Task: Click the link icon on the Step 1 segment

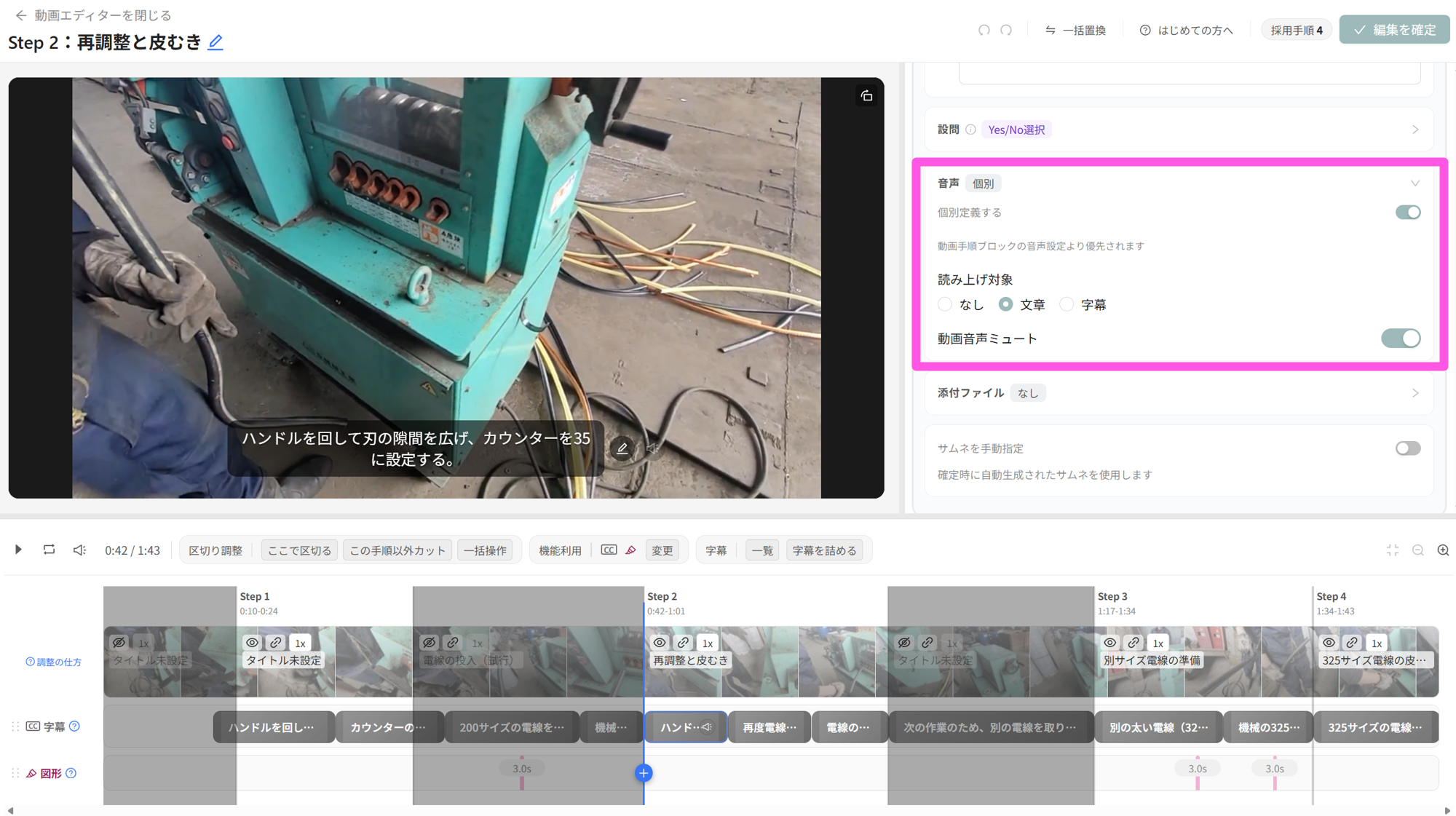Action: click(x=276, y=643)
